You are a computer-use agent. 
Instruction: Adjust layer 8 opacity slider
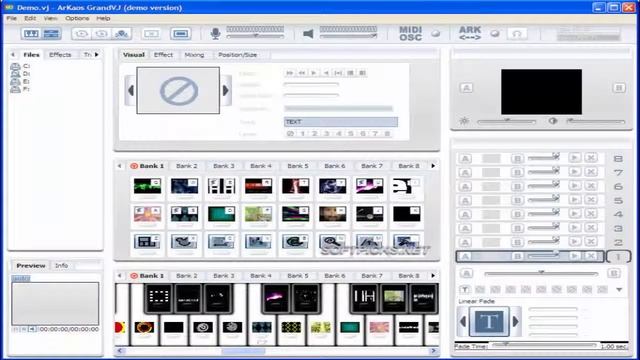click(544, 158)
